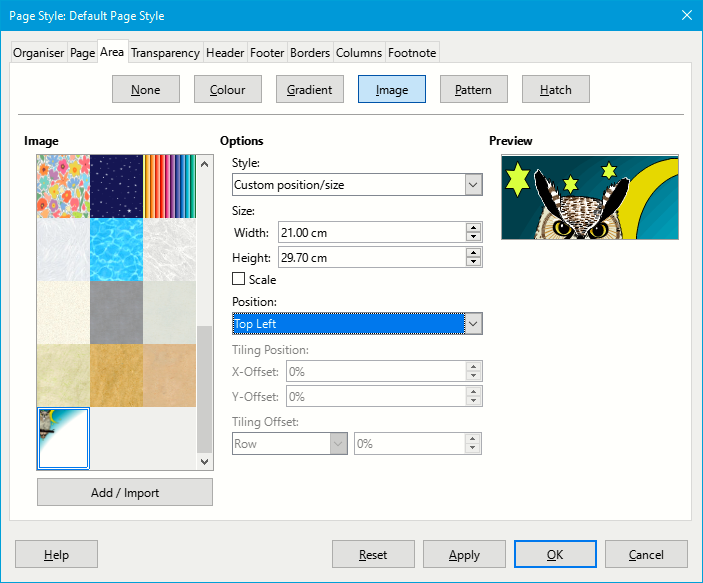Image resolution: width=703 pixels, height=583 pixels.
Task: Pick the starry night sky thumbnail
Action: pos(115,185)
